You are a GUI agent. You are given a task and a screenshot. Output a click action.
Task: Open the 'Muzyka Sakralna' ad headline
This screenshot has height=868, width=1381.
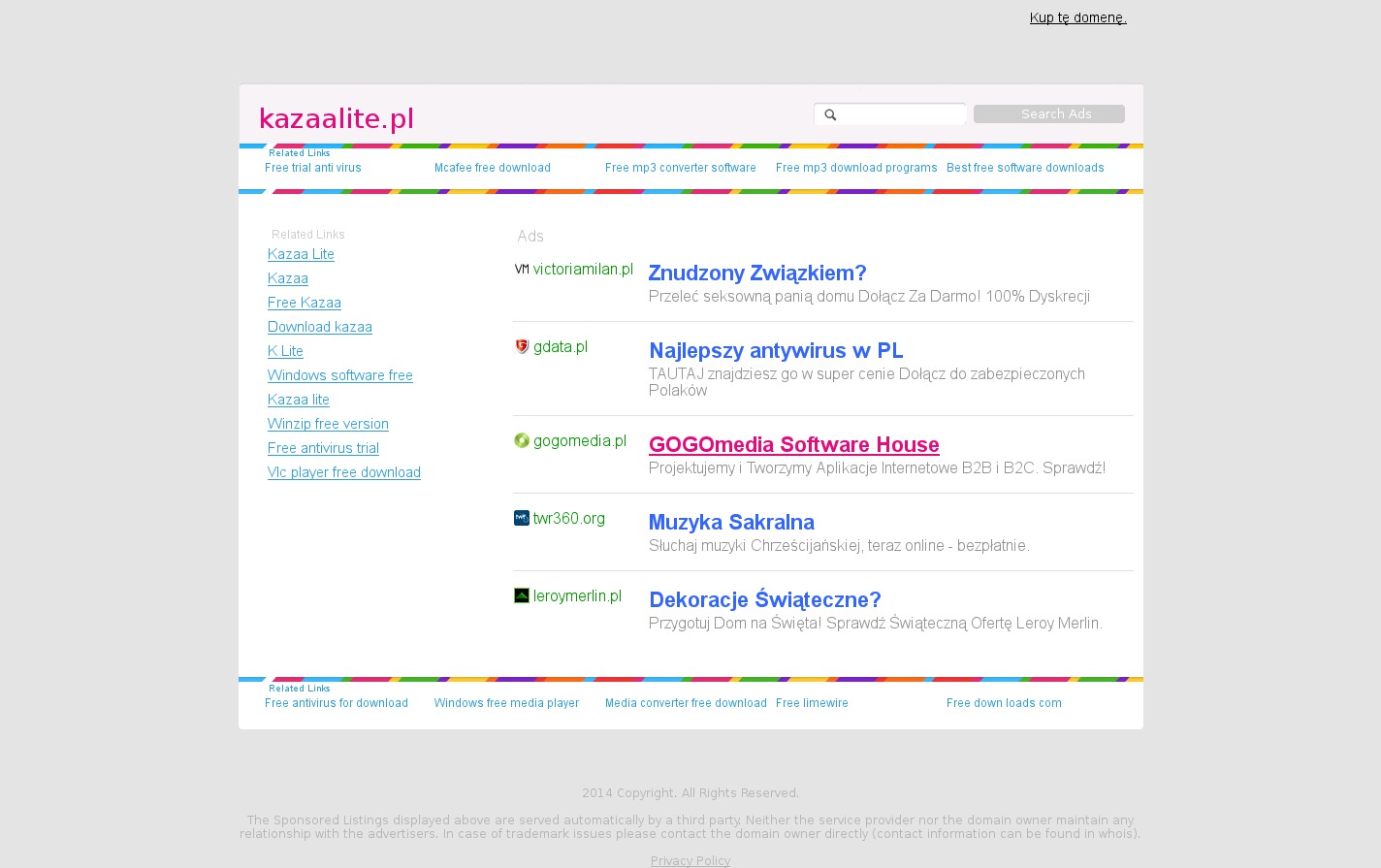point(730,523)
